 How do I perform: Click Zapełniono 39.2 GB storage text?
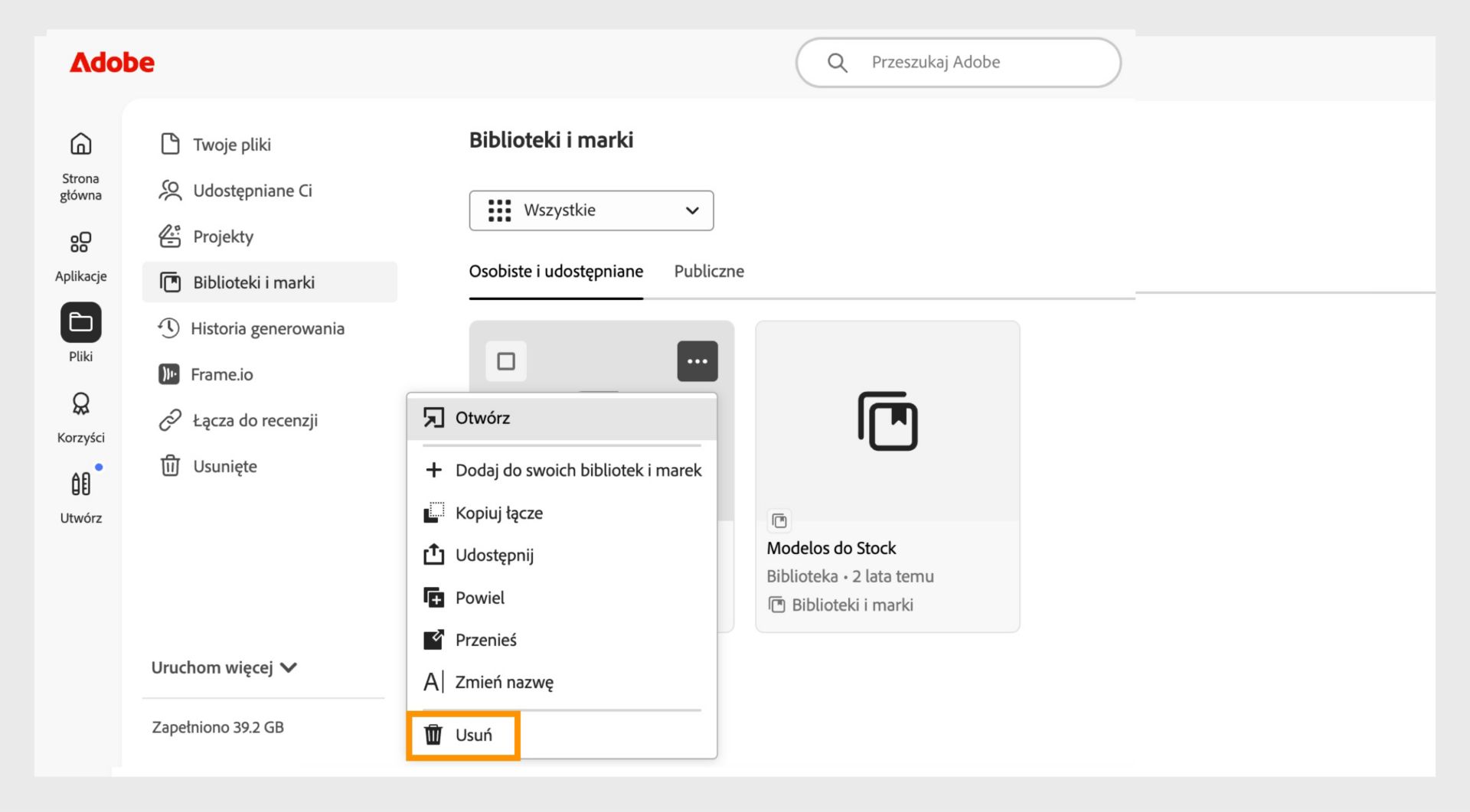(217, 727)
